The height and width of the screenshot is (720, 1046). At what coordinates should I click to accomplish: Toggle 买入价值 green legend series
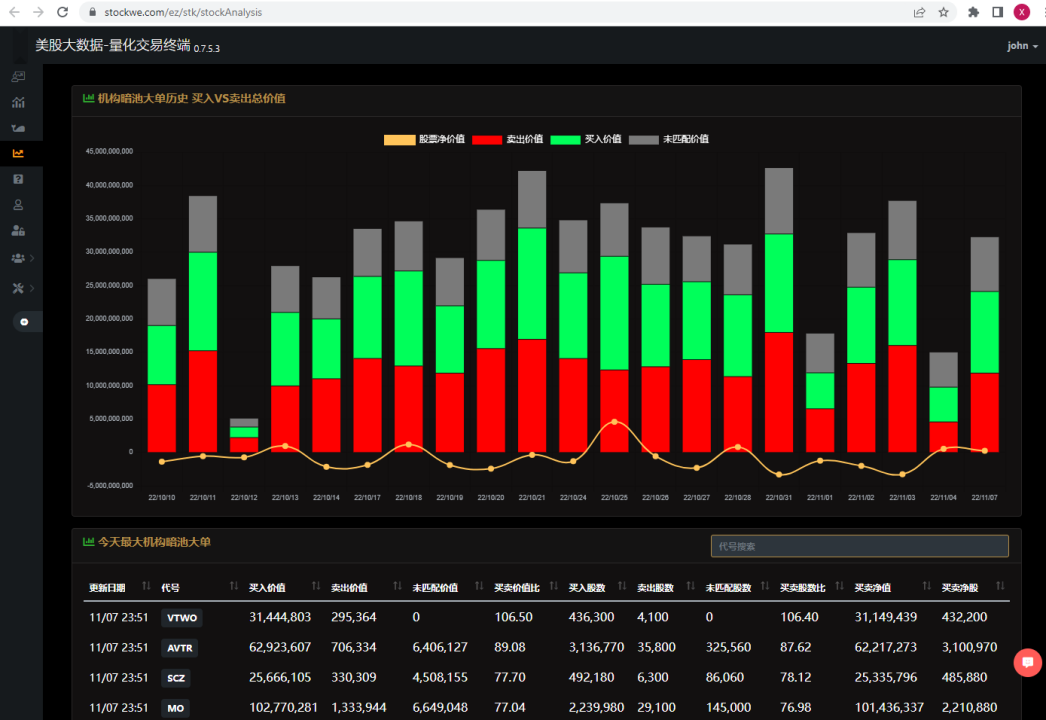coord(586,139)
